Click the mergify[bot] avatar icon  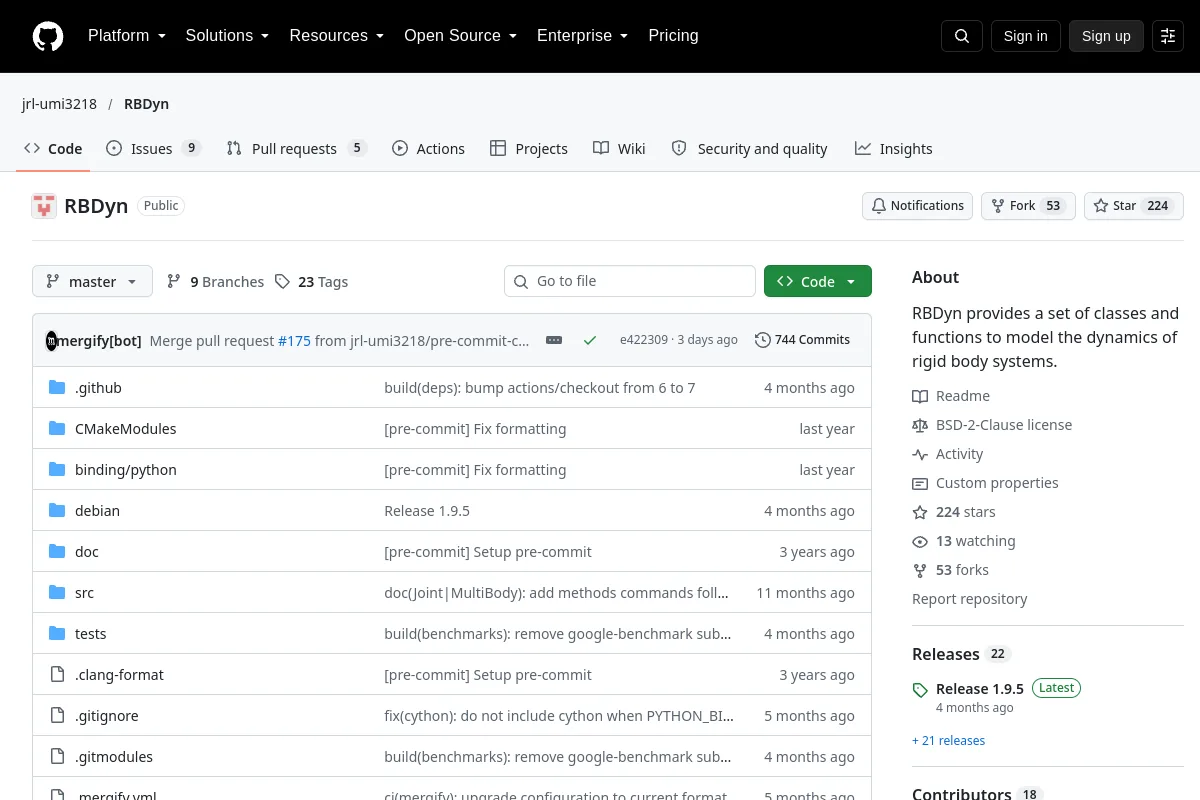52,341
